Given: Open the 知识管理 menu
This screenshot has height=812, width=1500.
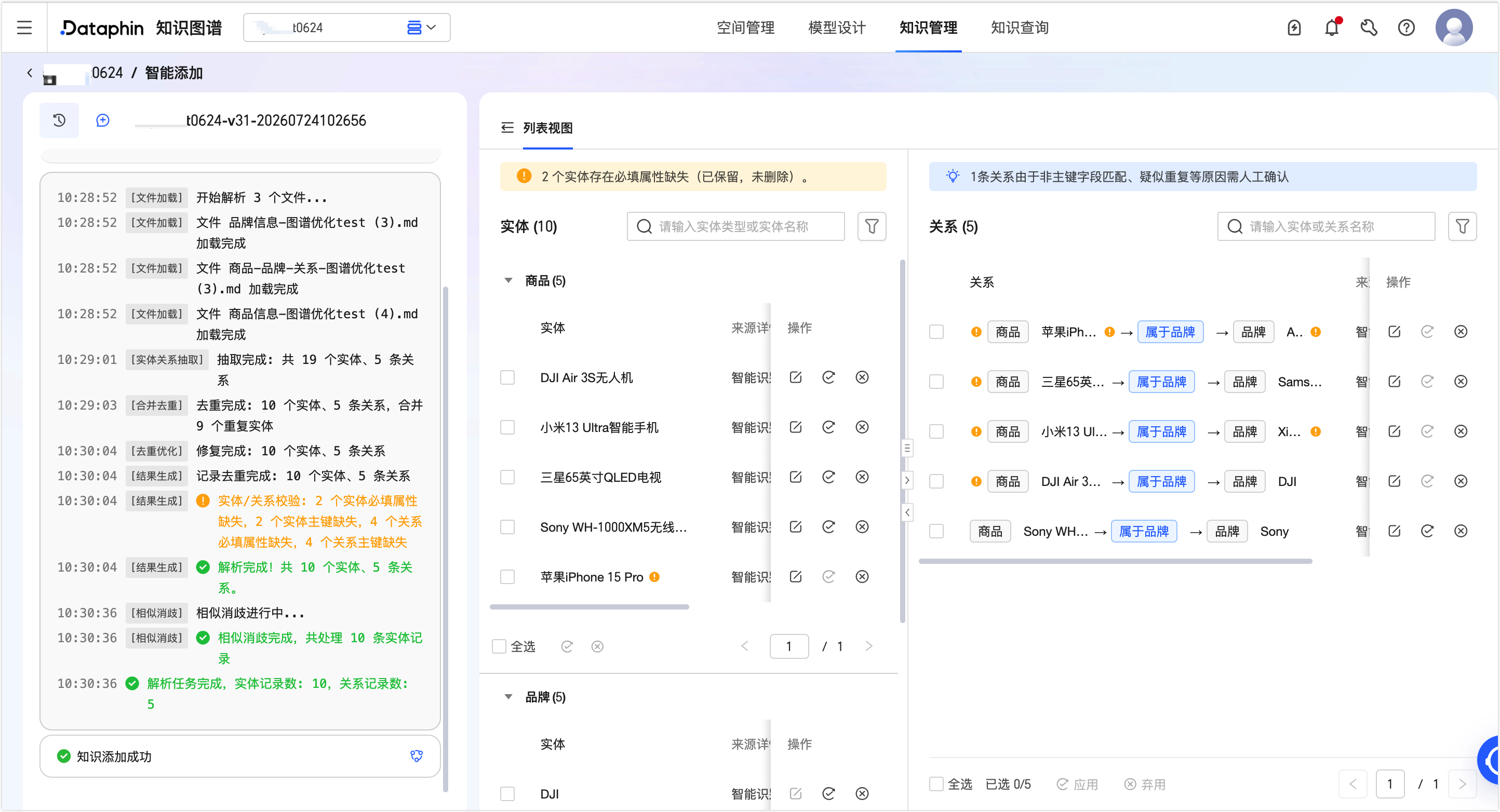Looking at the screenshot, I should pos(928,28).
